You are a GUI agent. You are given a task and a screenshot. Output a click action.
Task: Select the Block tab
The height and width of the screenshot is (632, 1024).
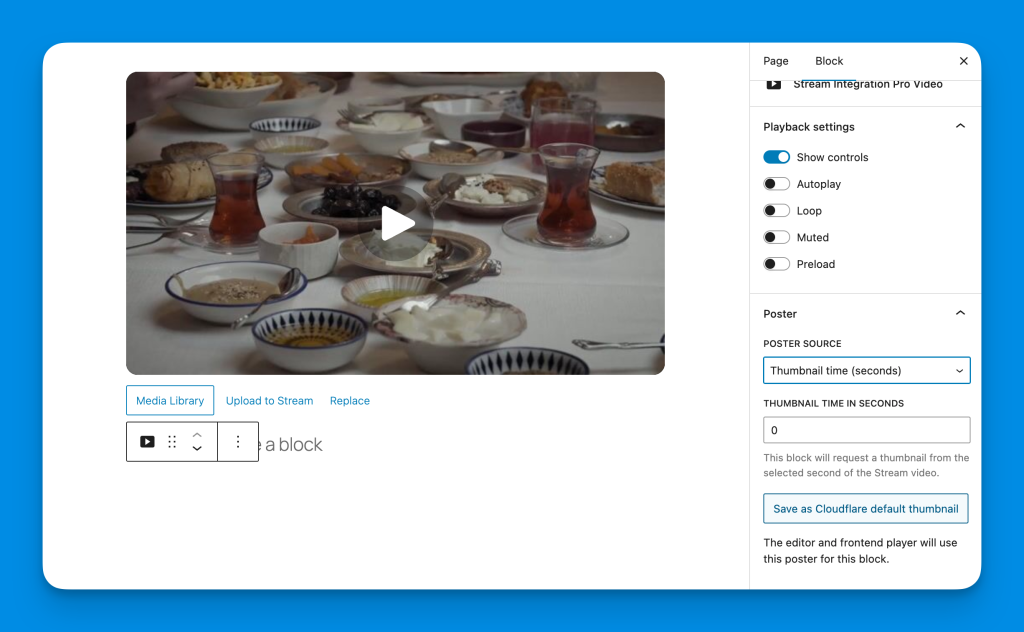tap(829, 61)
